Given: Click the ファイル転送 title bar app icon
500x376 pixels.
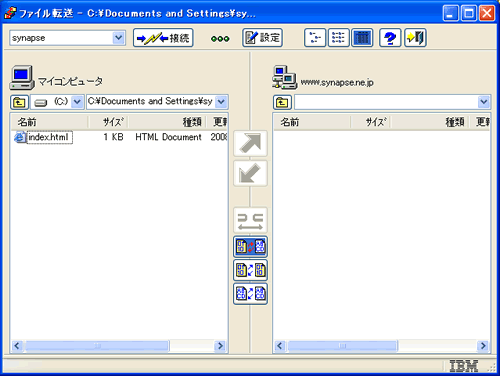Looking at the screenshot, I should pos(10,13).
